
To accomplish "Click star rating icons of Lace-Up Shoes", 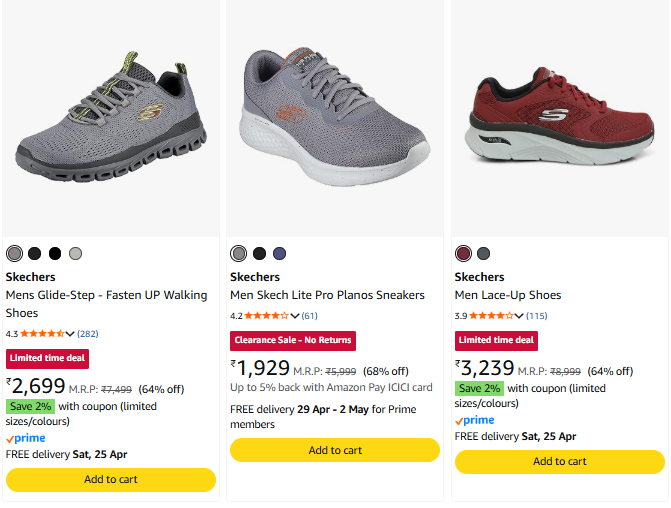I will 491,316.
